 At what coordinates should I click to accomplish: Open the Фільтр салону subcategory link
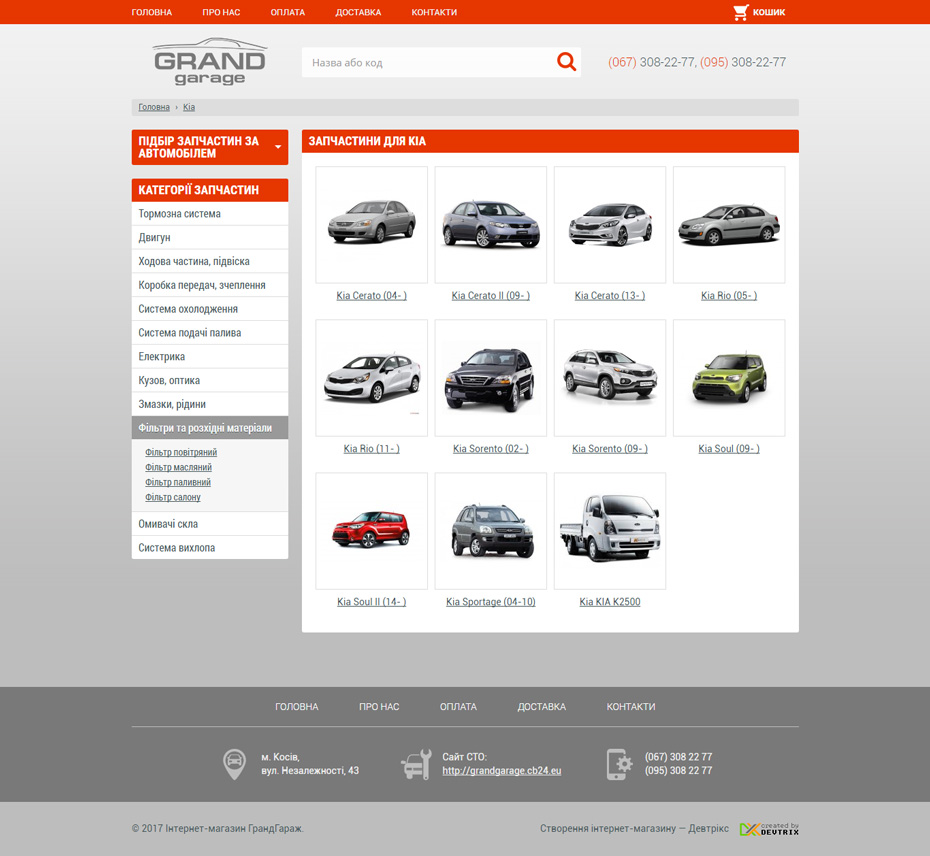click(173, 497)
